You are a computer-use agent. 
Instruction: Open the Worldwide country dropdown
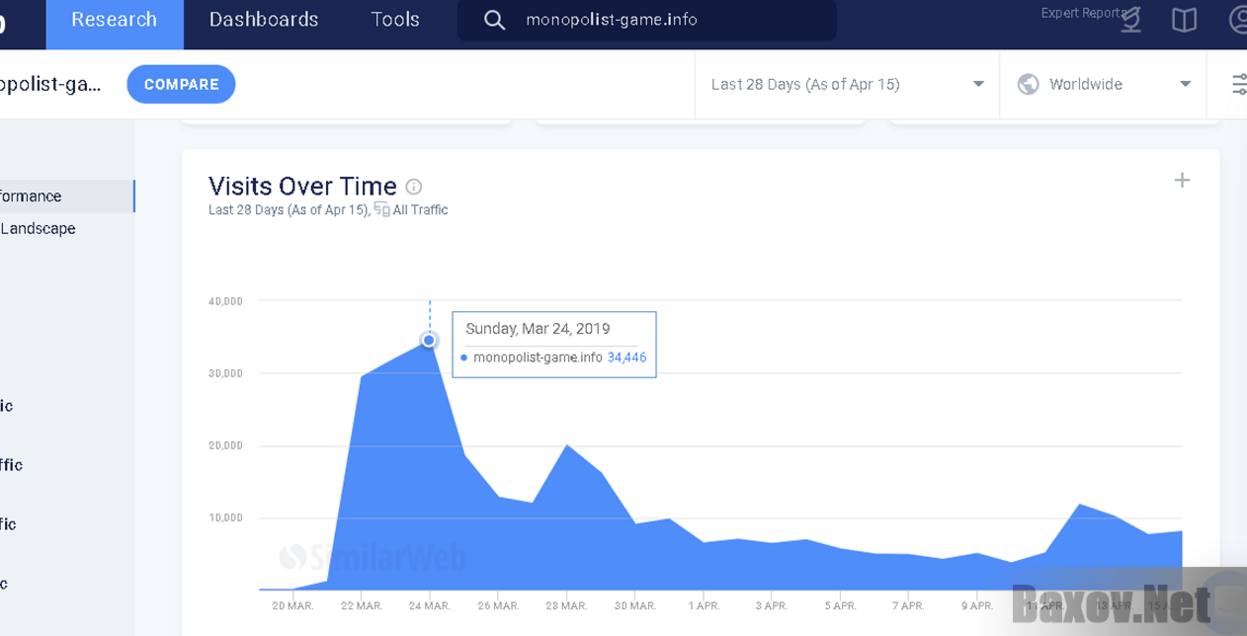1103,84
